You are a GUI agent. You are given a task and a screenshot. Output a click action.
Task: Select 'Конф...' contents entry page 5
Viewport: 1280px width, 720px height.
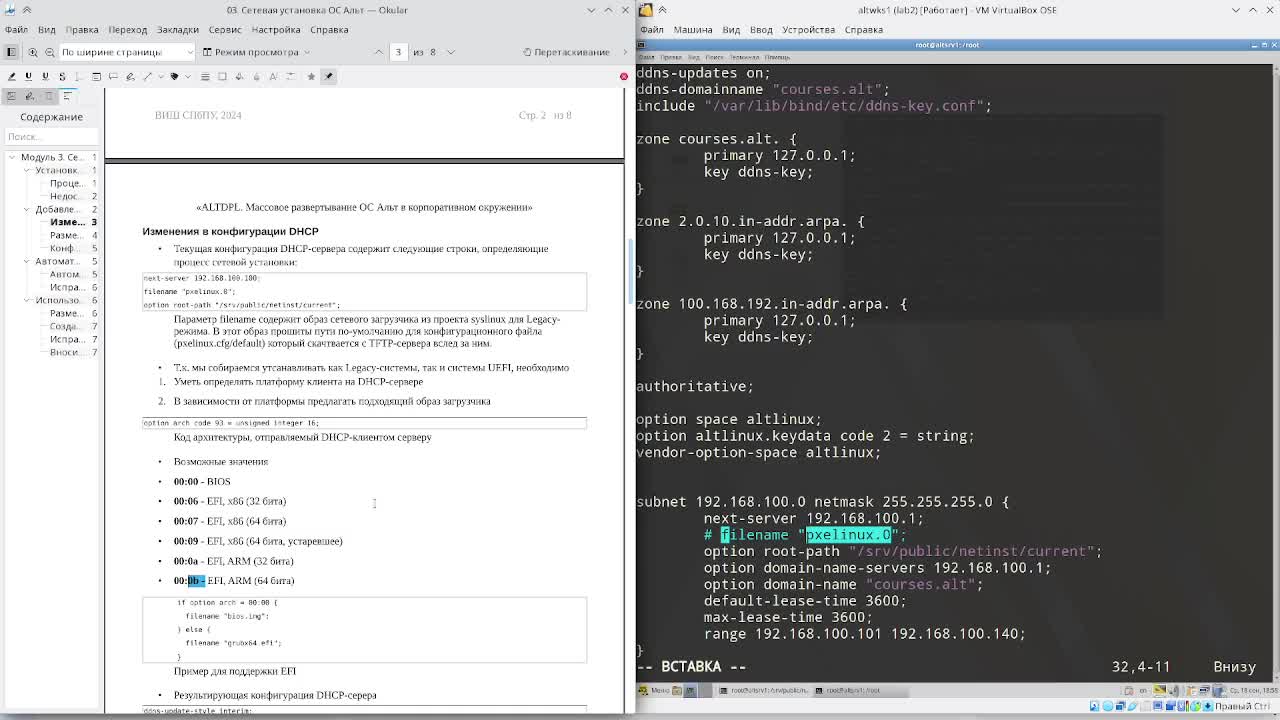66,248
